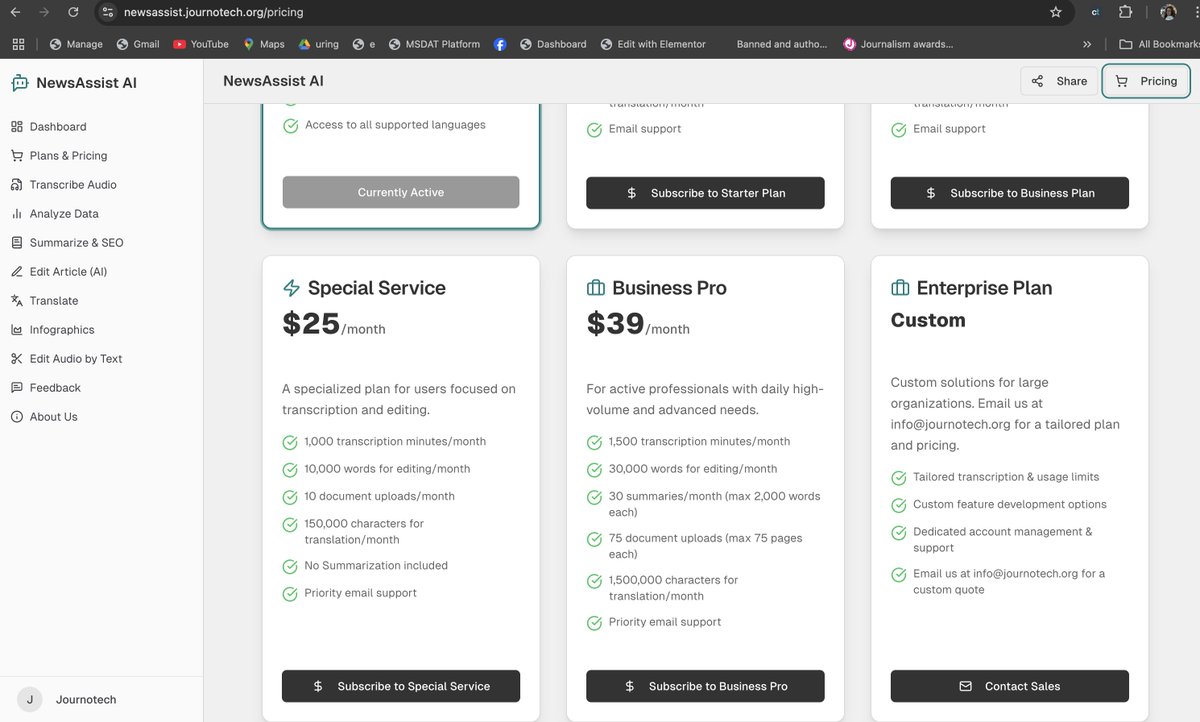
Task: Click the Infographics chart icon
Action: (16, 330)
